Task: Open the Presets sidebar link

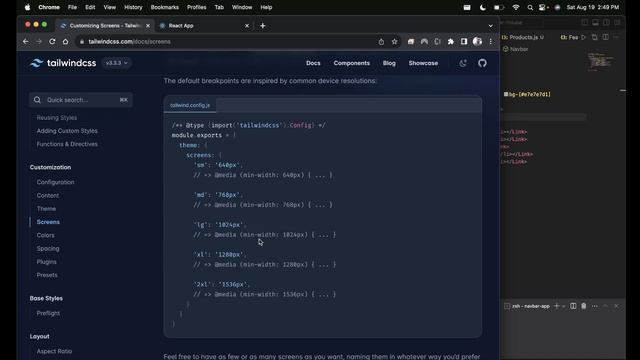Action: [x=47, y=275]
